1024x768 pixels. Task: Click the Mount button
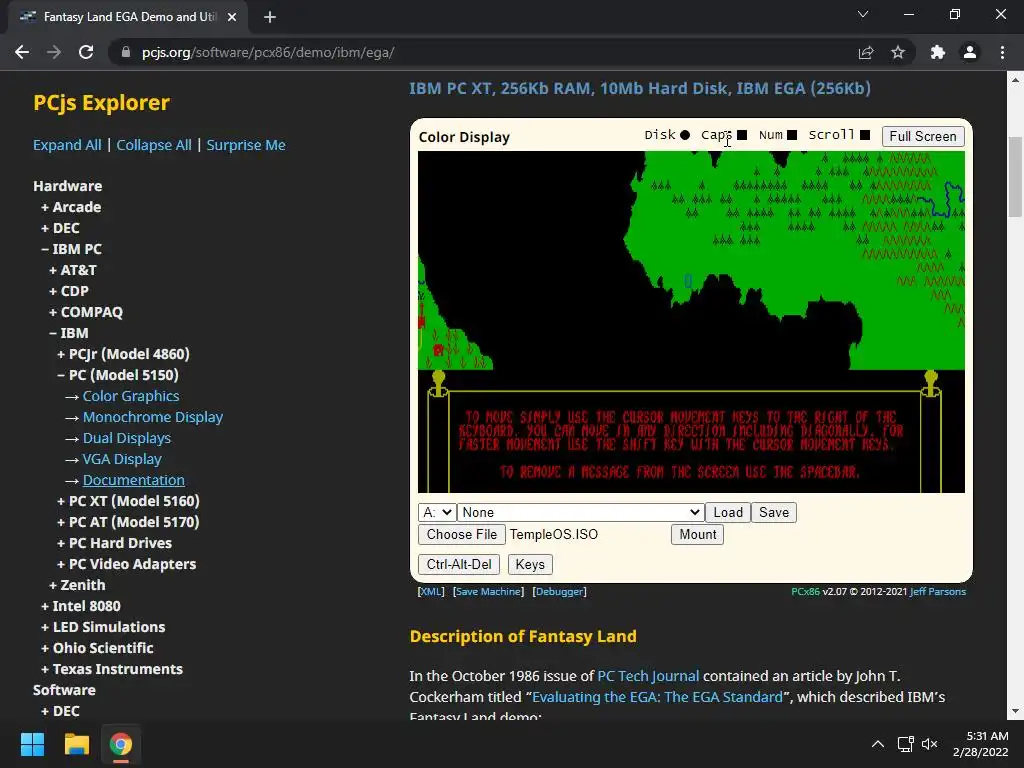coord(697,534)
